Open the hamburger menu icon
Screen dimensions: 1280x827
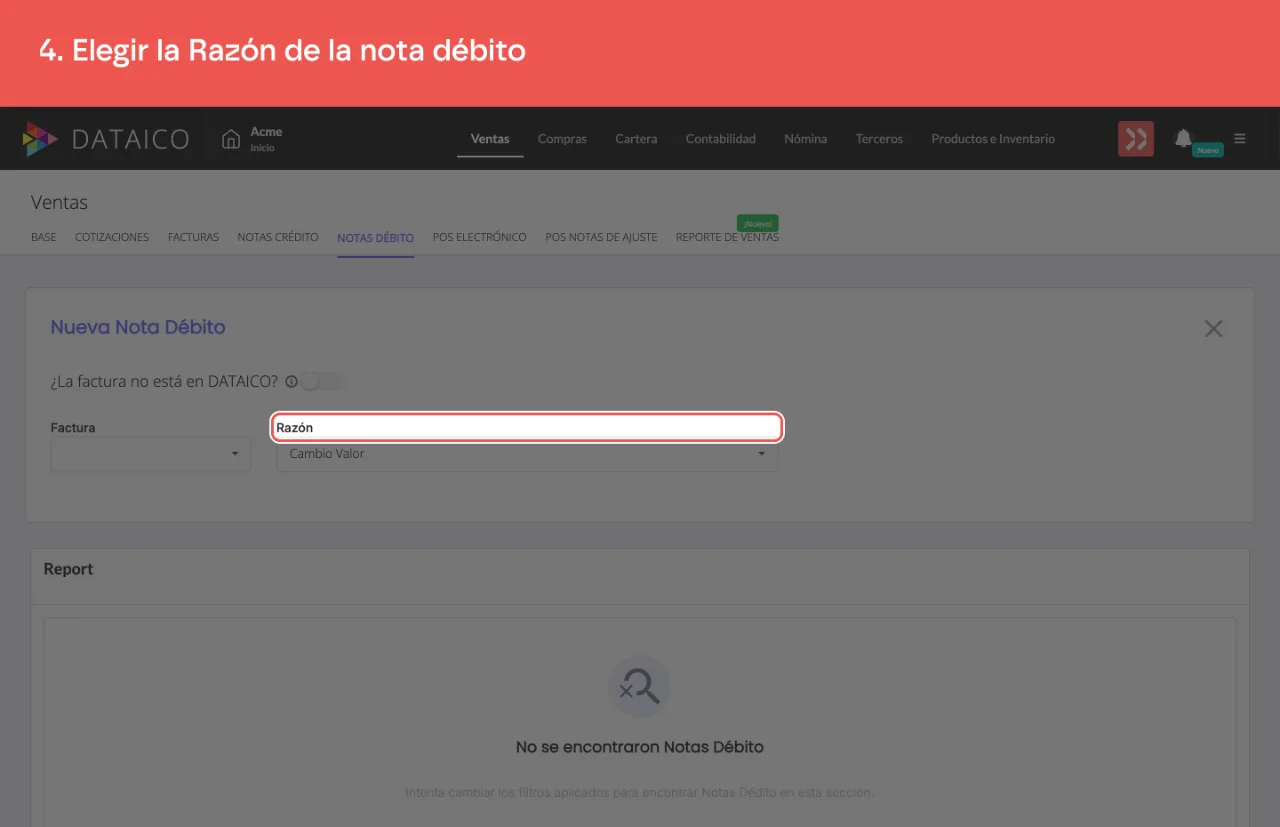tap(1240, 138)
